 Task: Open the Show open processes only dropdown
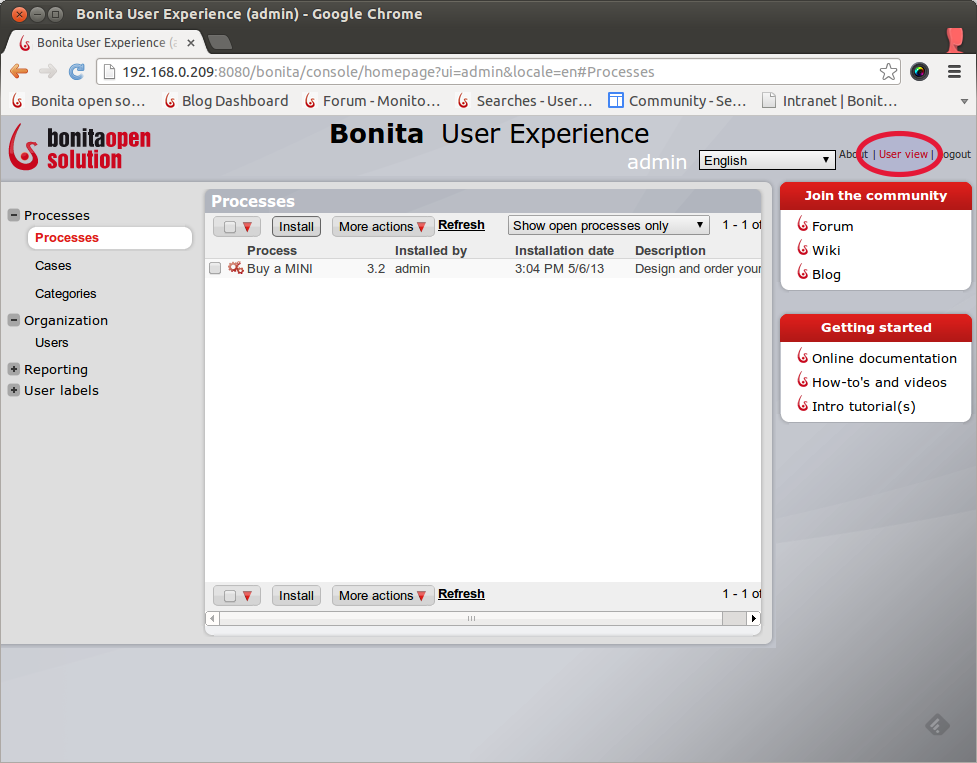pyautogui.click(x=607, y=225)
